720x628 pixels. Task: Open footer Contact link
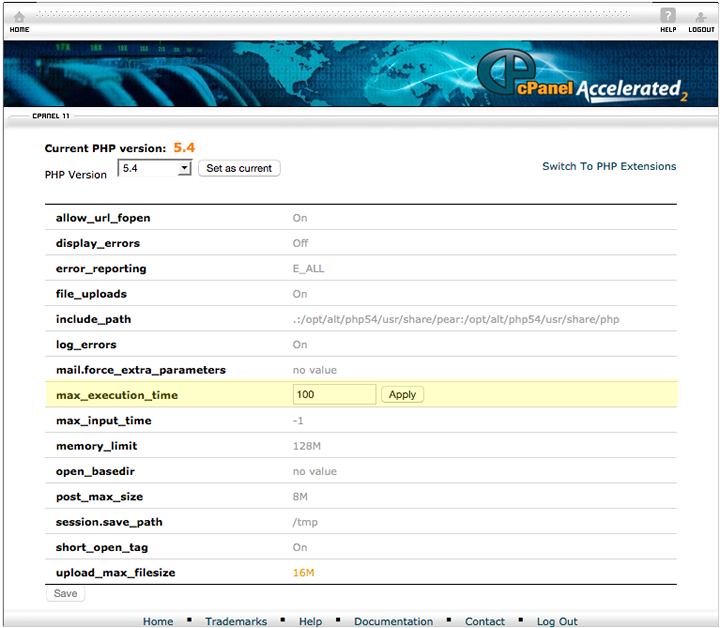[484, 621]
